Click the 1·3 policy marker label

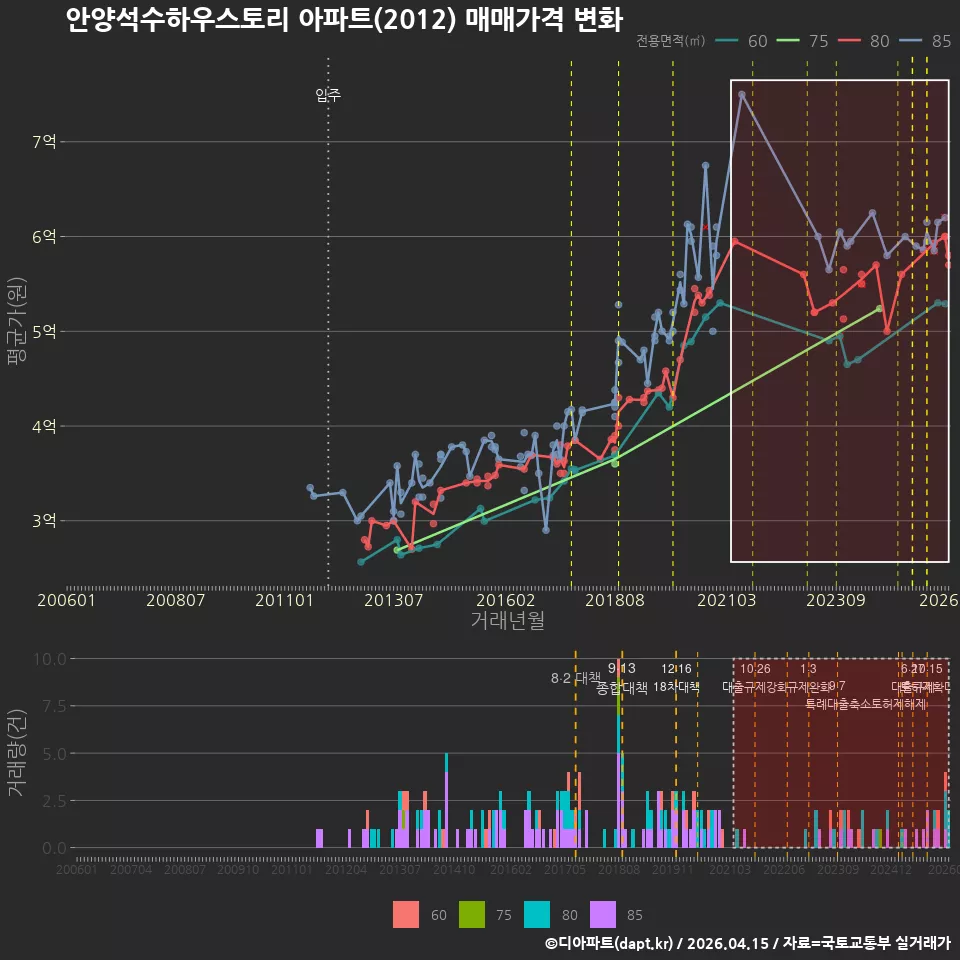(808, 669)
